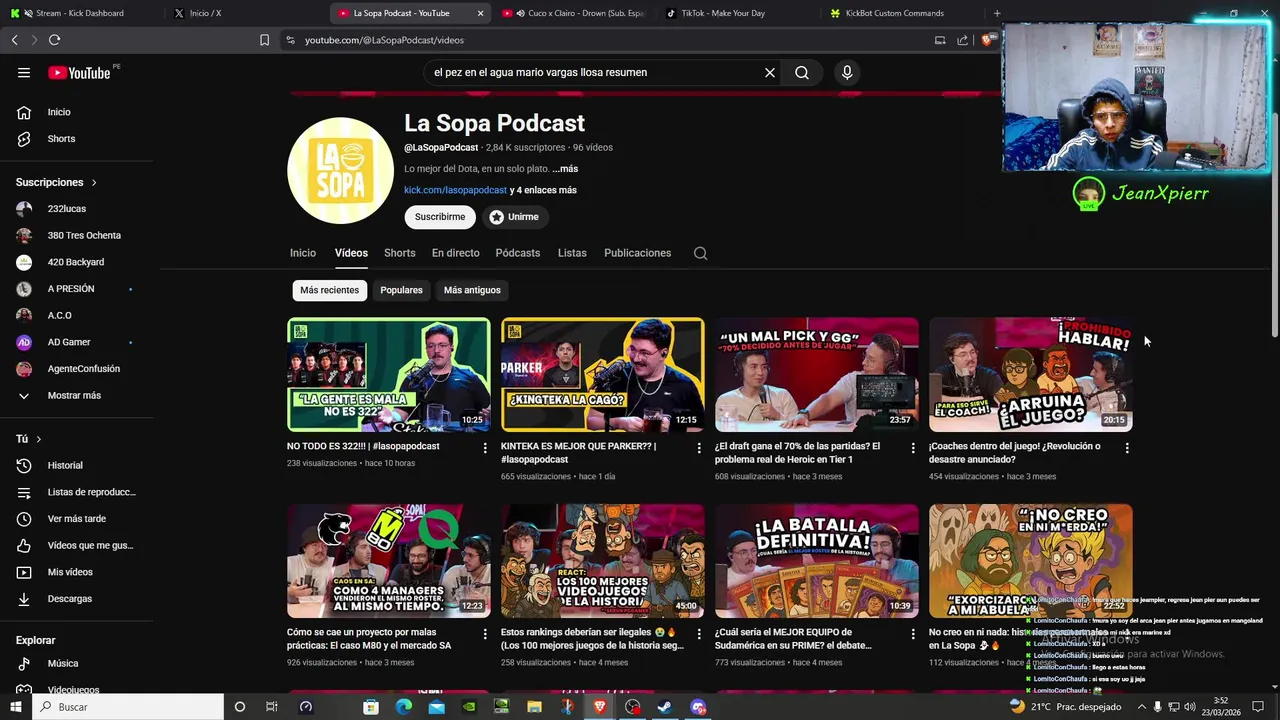This screenshot has width=1280, height=720.
Task: Search within the channel using the magnifier
Action: (x=700, y=253)
